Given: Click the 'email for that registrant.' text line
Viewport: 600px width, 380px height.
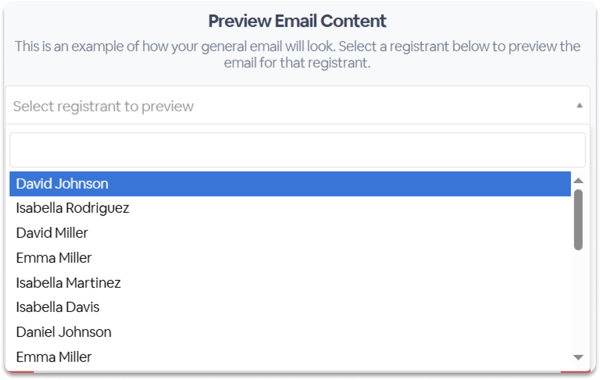Looking at the screenshot, I should pos(297,63).
